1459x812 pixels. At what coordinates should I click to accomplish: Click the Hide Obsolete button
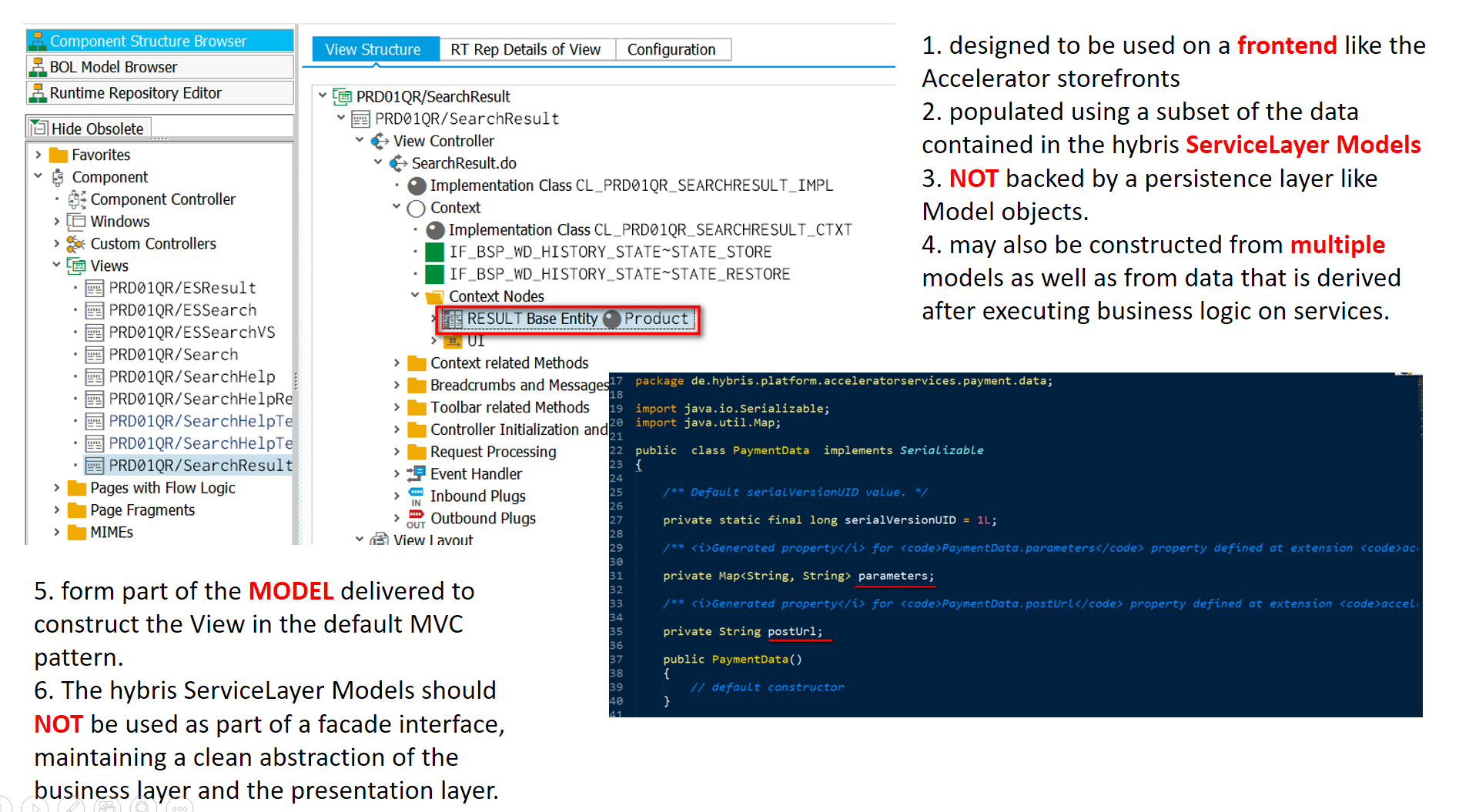tap(89, 129)
